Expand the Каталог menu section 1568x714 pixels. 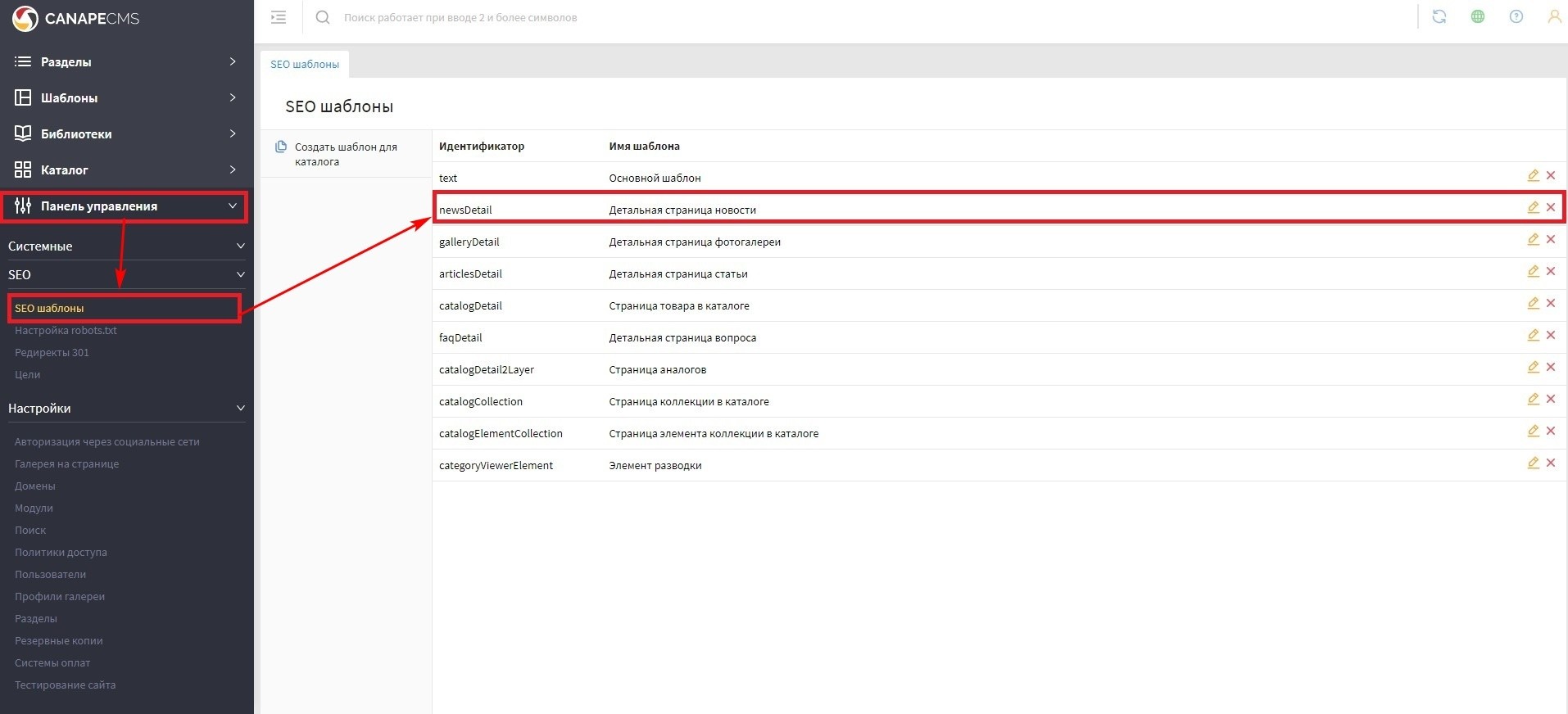[x=125, y=169]
